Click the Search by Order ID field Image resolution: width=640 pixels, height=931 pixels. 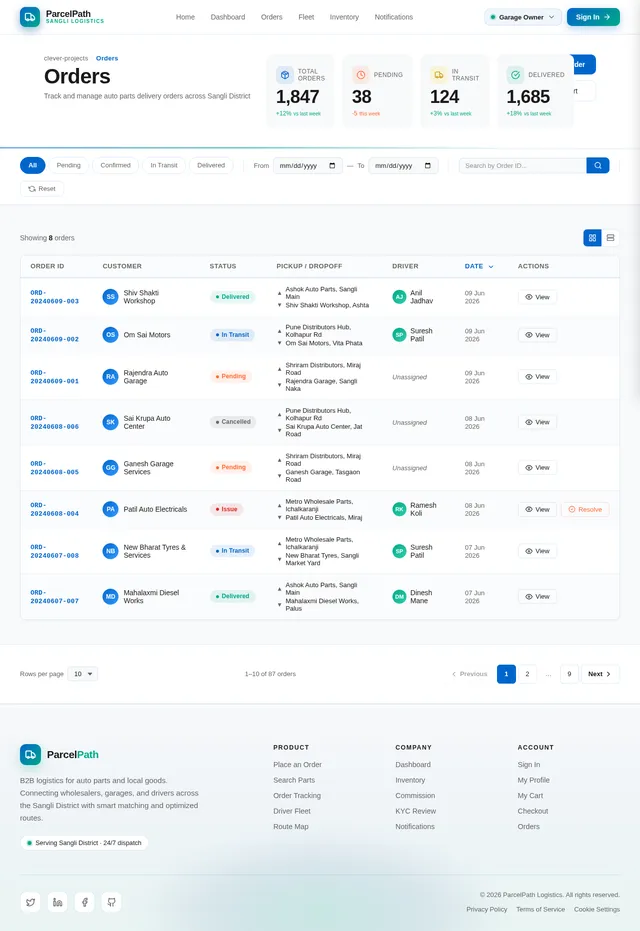tap(522, 166)
